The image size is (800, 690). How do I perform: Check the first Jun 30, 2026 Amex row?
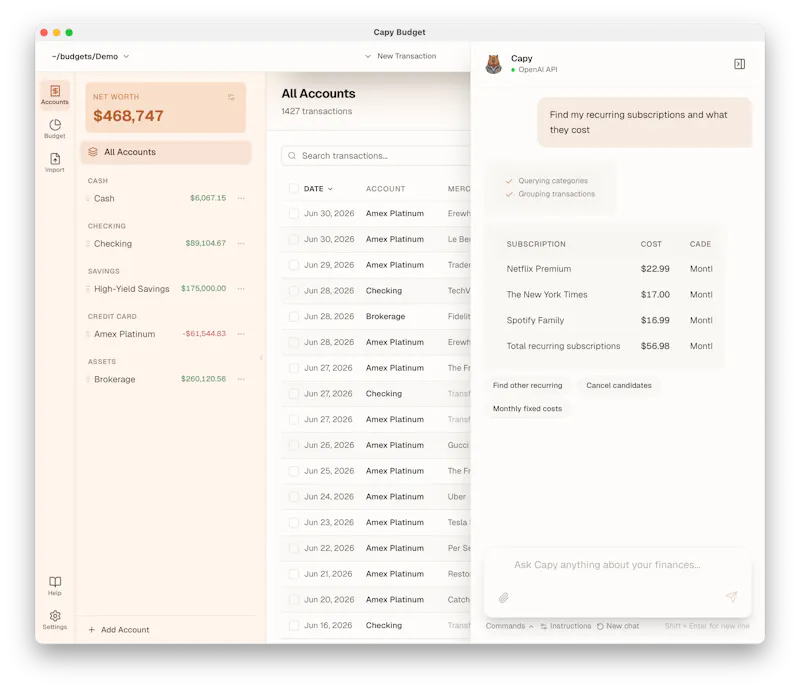pos(294,213)
